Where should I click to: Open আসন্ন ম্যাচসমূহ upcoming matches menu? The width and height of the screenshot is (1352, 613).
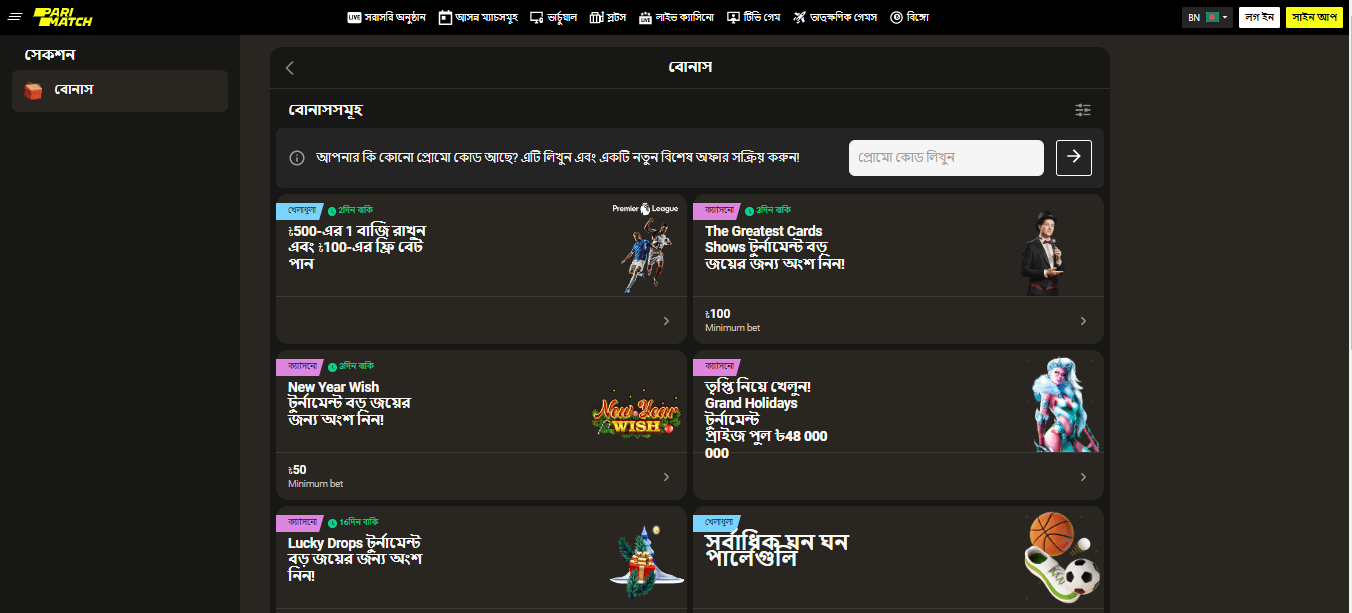[x=478, y=17]
